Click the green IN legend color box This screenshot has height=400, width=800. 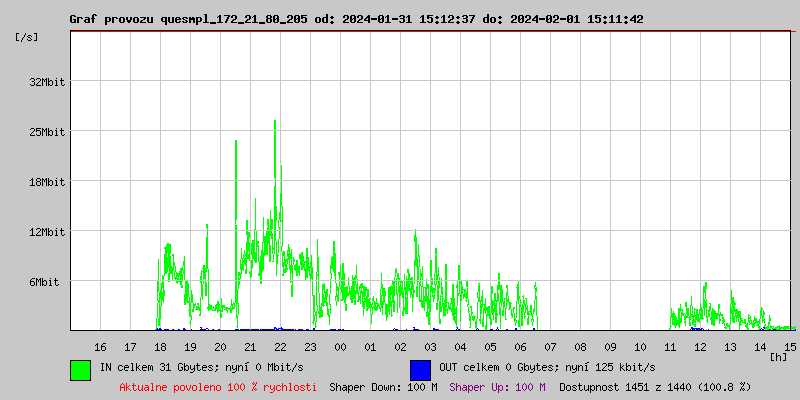[x=80, y=369]
